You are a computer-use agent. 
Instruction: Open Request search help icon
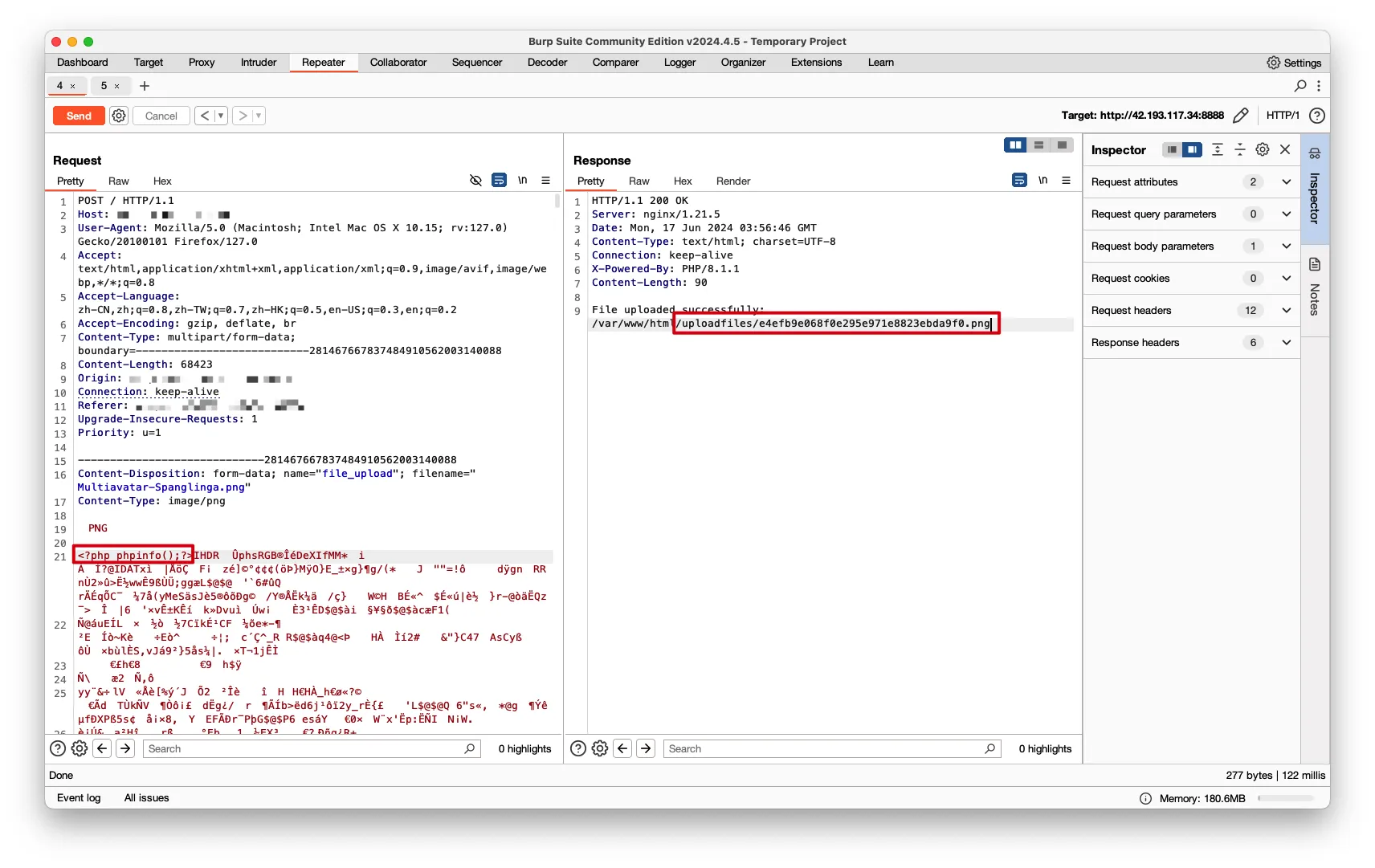58,748
